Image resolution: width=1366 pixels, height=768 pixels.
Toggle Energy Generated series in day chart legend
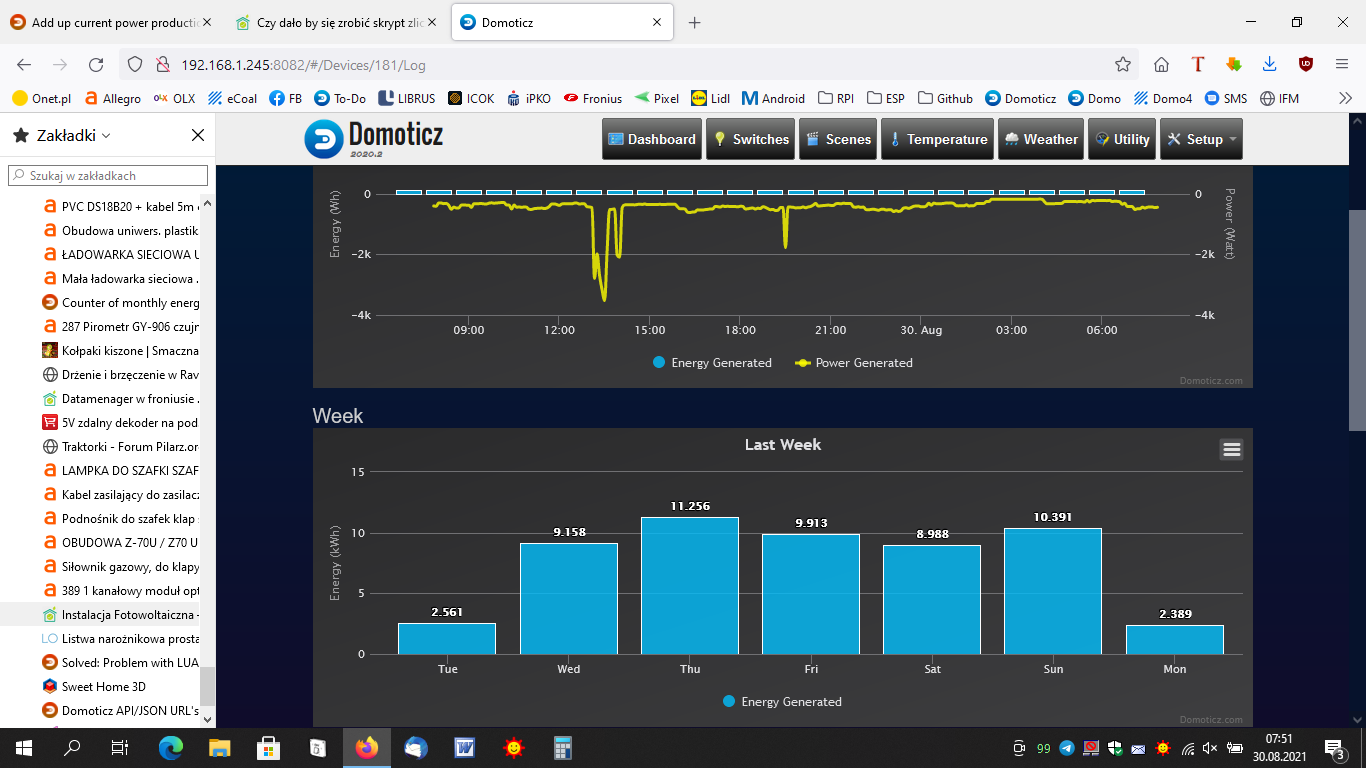coord(712,363)
